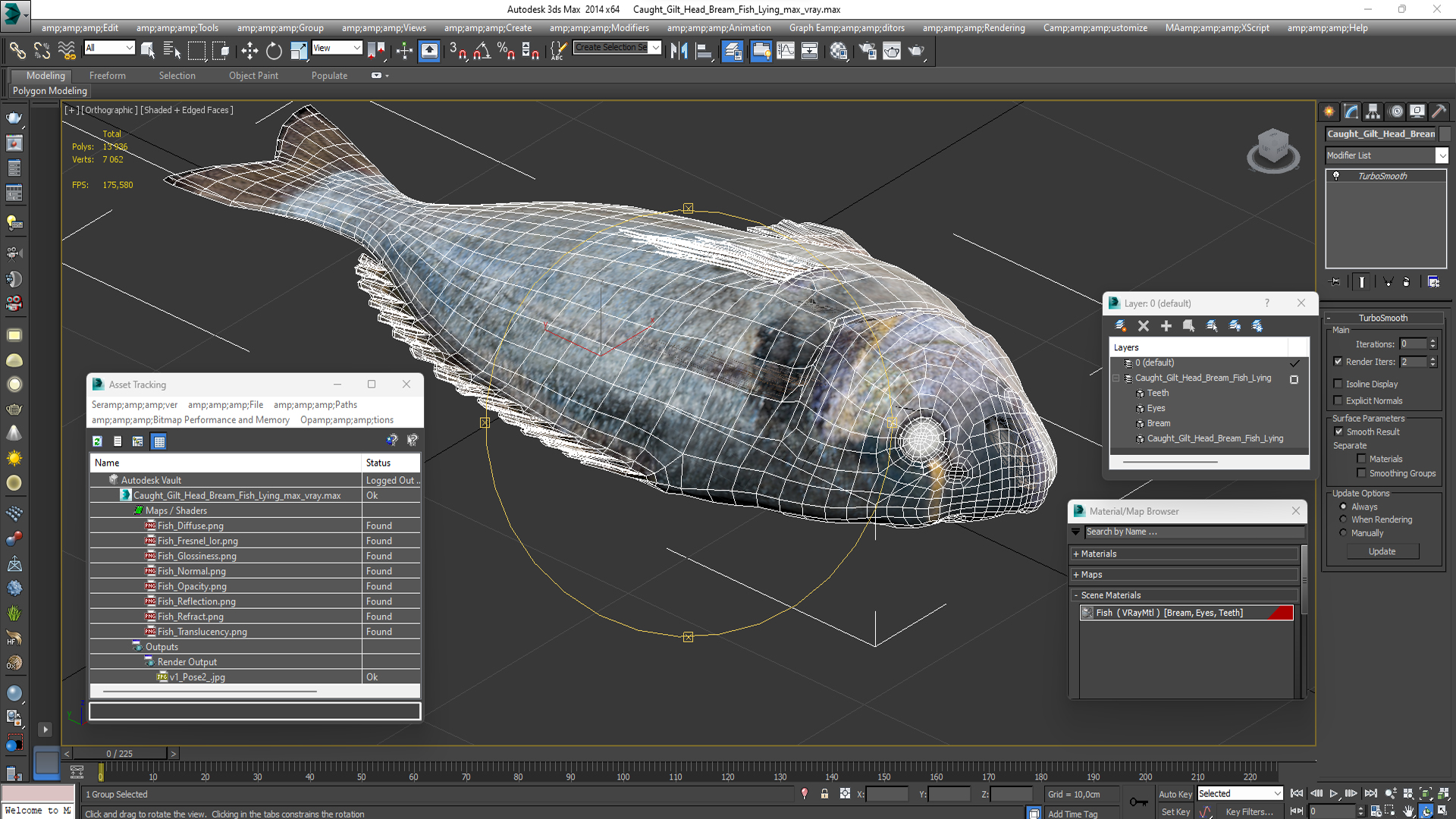Select the TurboSmooth modifier icon
Viewport: 1456px width, 819px height.
point(1337,176)
